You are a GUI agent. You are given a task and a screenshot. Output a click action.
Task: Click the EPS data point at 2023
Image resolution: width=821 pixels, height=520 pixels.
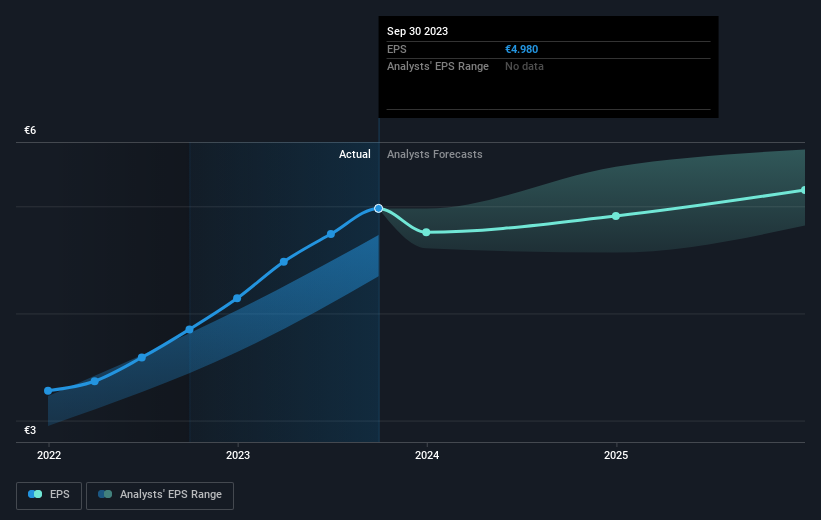coord(237,298)
